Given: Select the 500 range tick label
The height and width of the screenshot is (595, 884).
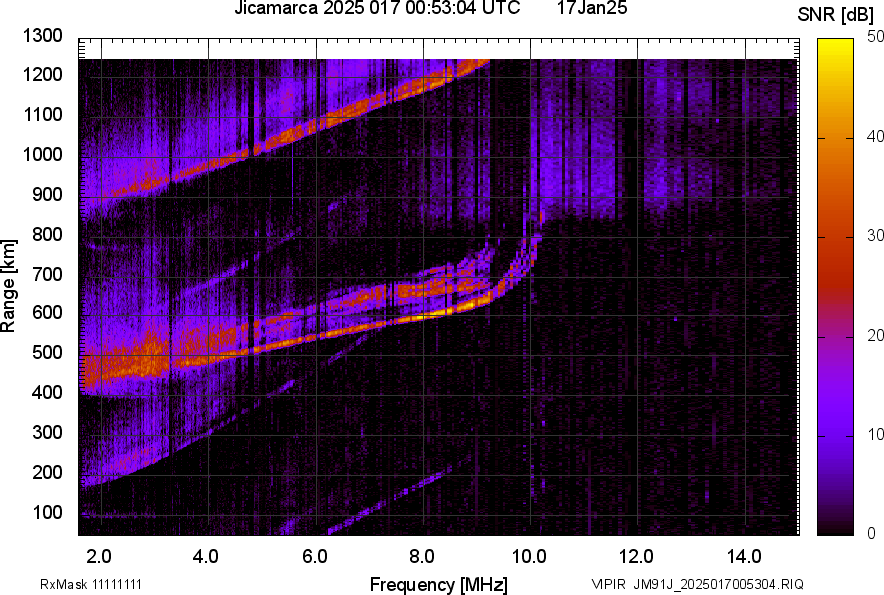Looking at the screenshot, I should [x=47, y=353].
